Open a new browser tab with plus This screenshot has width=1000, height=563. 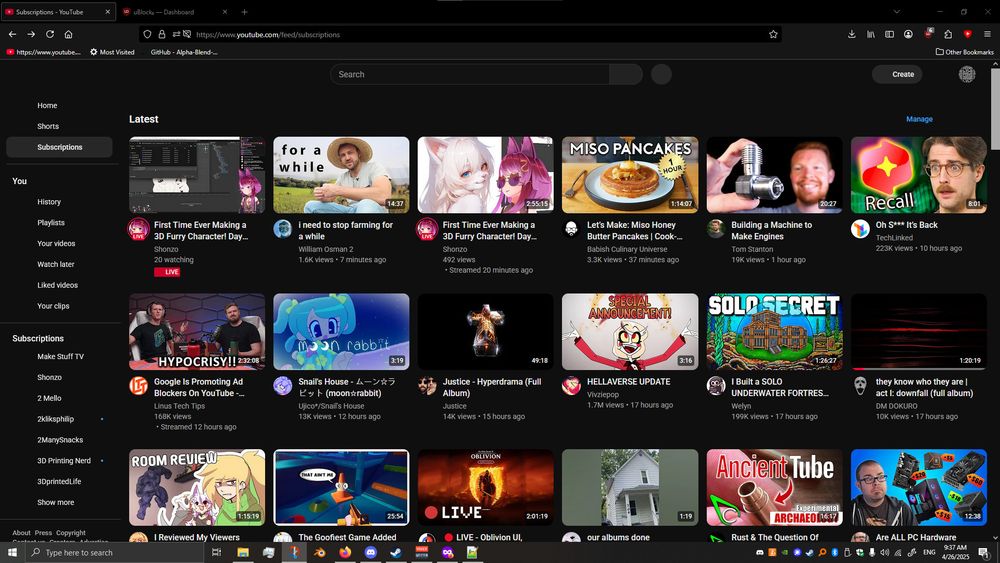(x=244, y=12)
